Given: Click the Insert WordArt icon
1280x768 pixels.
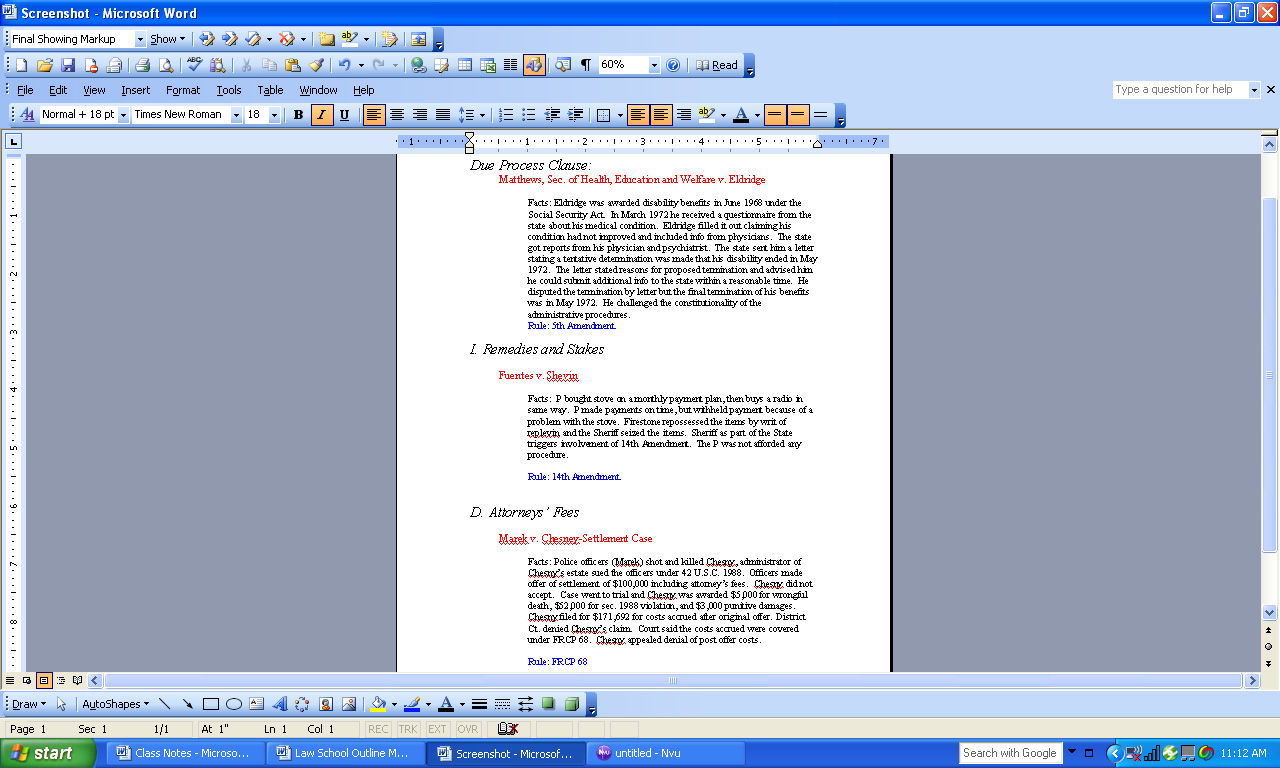Looking at the screenshot, I should [x=279, y=704].
